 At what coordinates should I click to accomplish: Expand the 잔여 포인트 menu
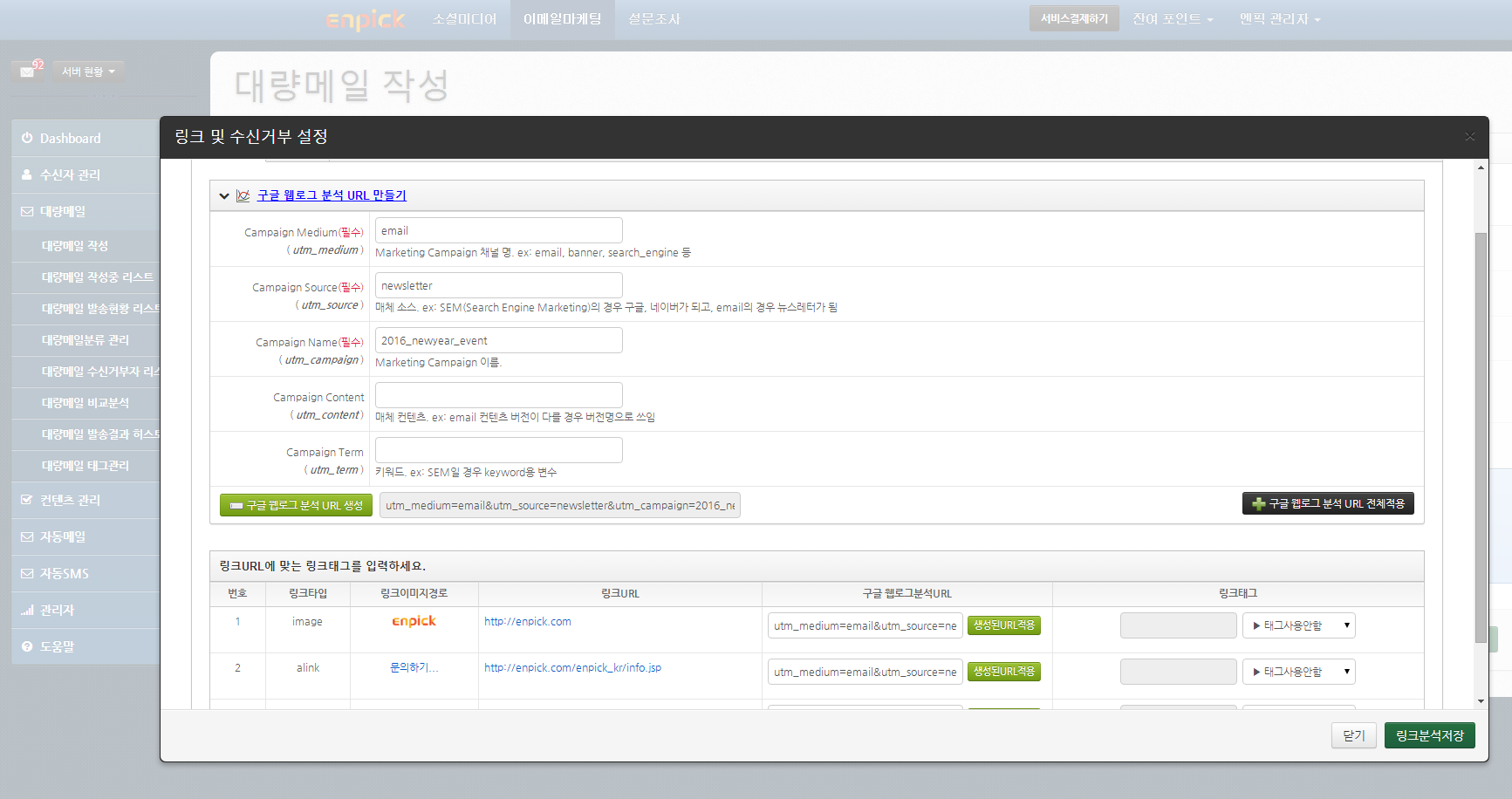1172,19
